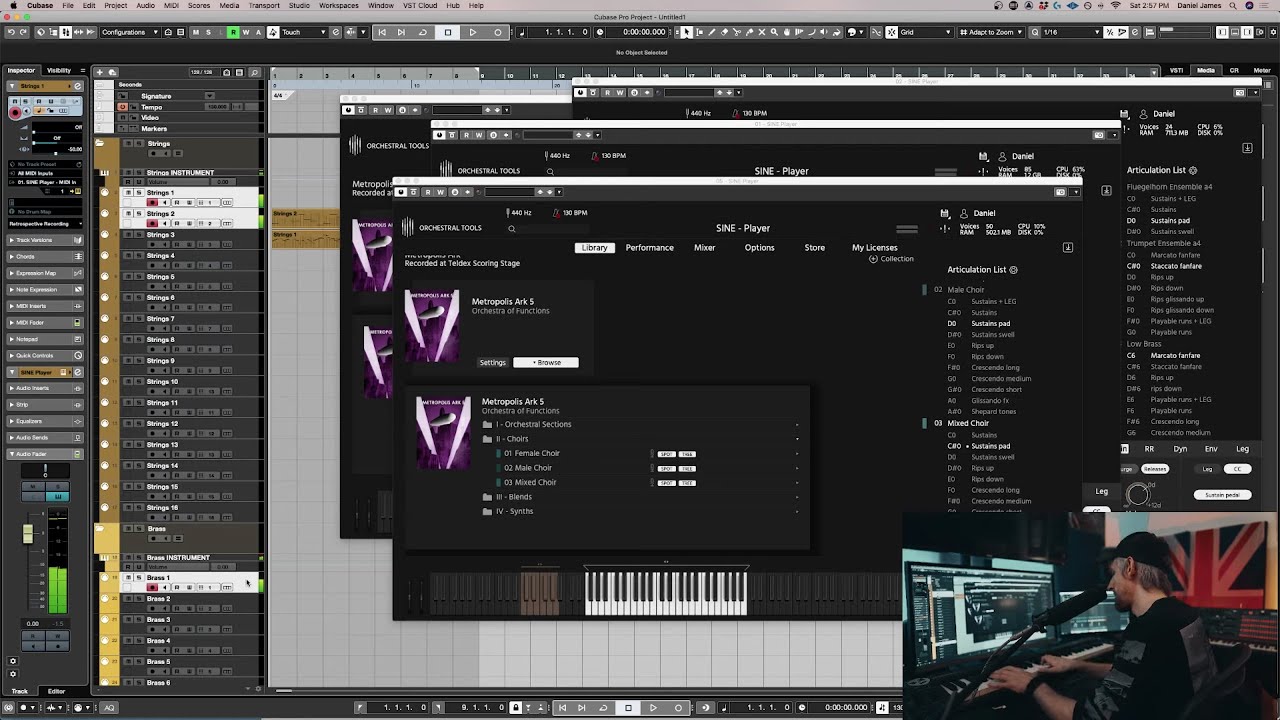Open the 1/16 quantize preset dropdown
The image size is (1280, 720).
tap(1070, 32)
